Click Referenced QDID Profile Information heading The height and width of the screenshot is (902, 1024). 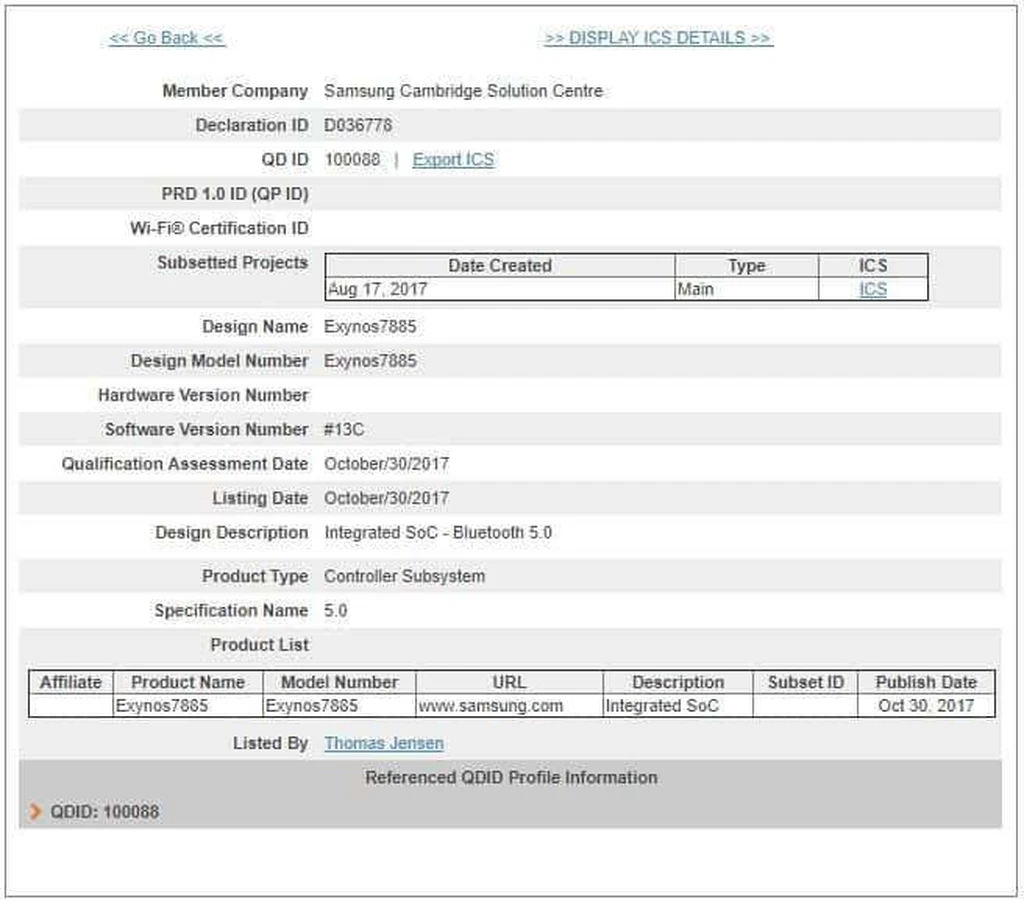coord(511,778)
